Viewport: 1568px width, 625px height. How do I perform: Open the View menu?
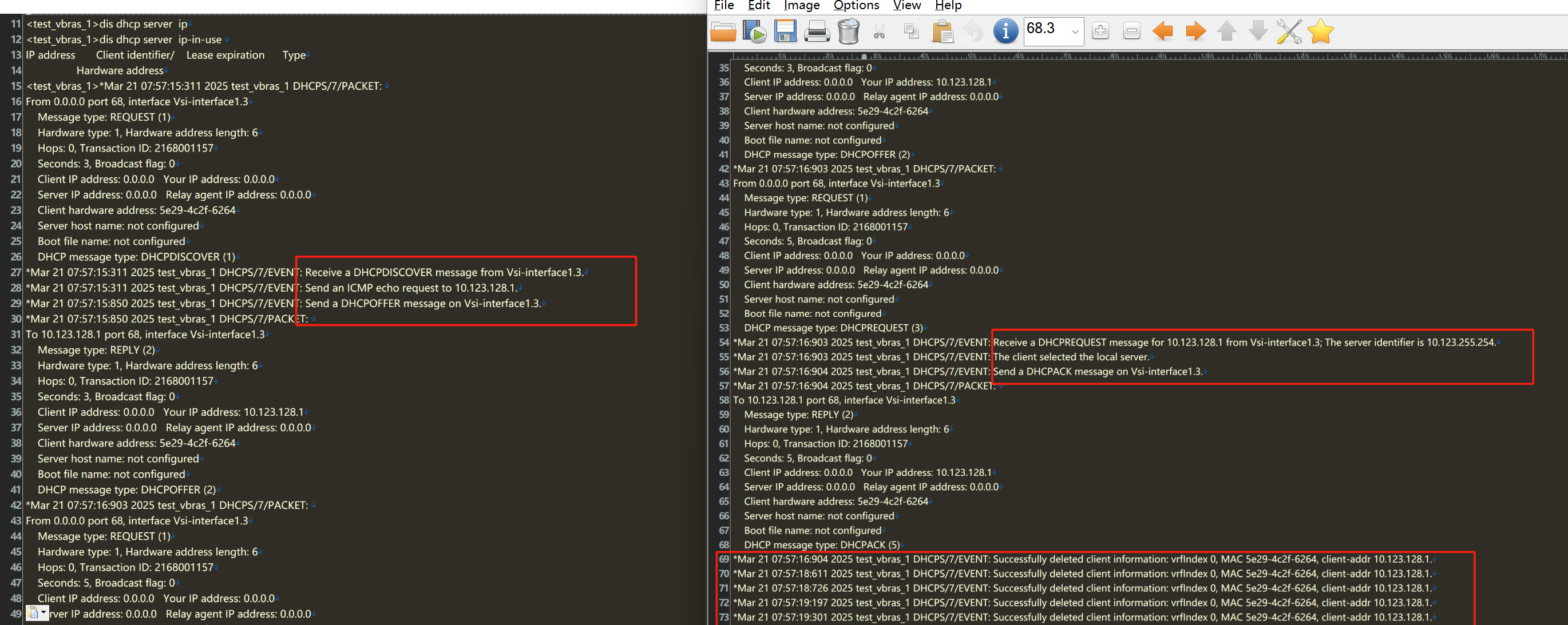click(906, 6)
